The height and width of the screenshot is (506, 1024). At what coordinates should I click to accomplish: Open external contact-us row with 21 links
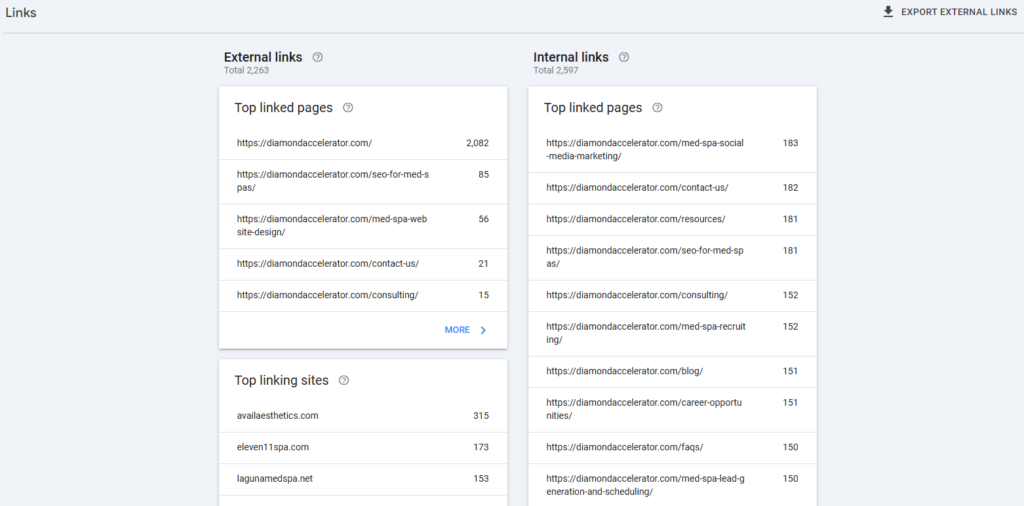363,264
